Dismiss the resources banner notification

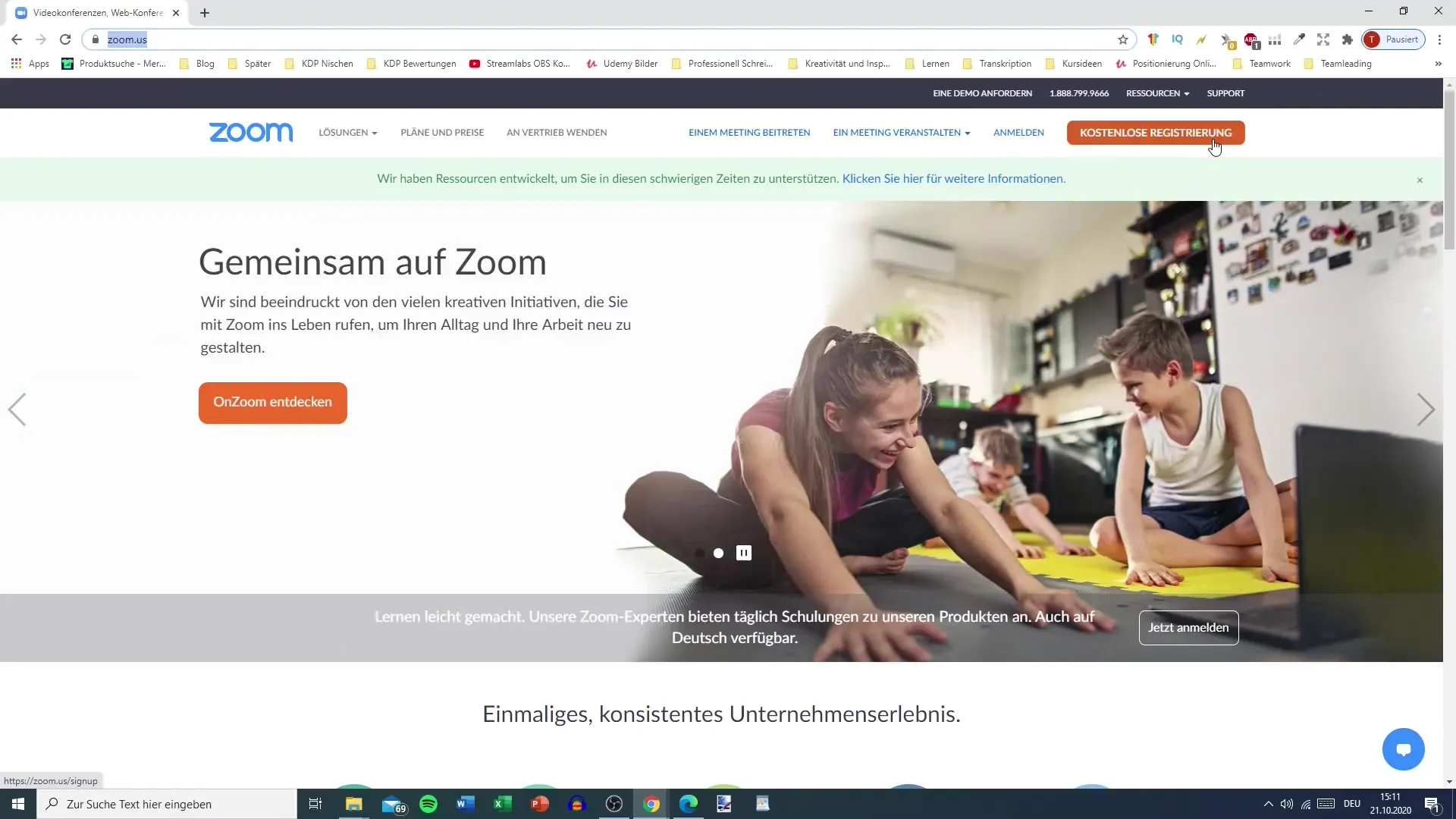coord(1420,179)
